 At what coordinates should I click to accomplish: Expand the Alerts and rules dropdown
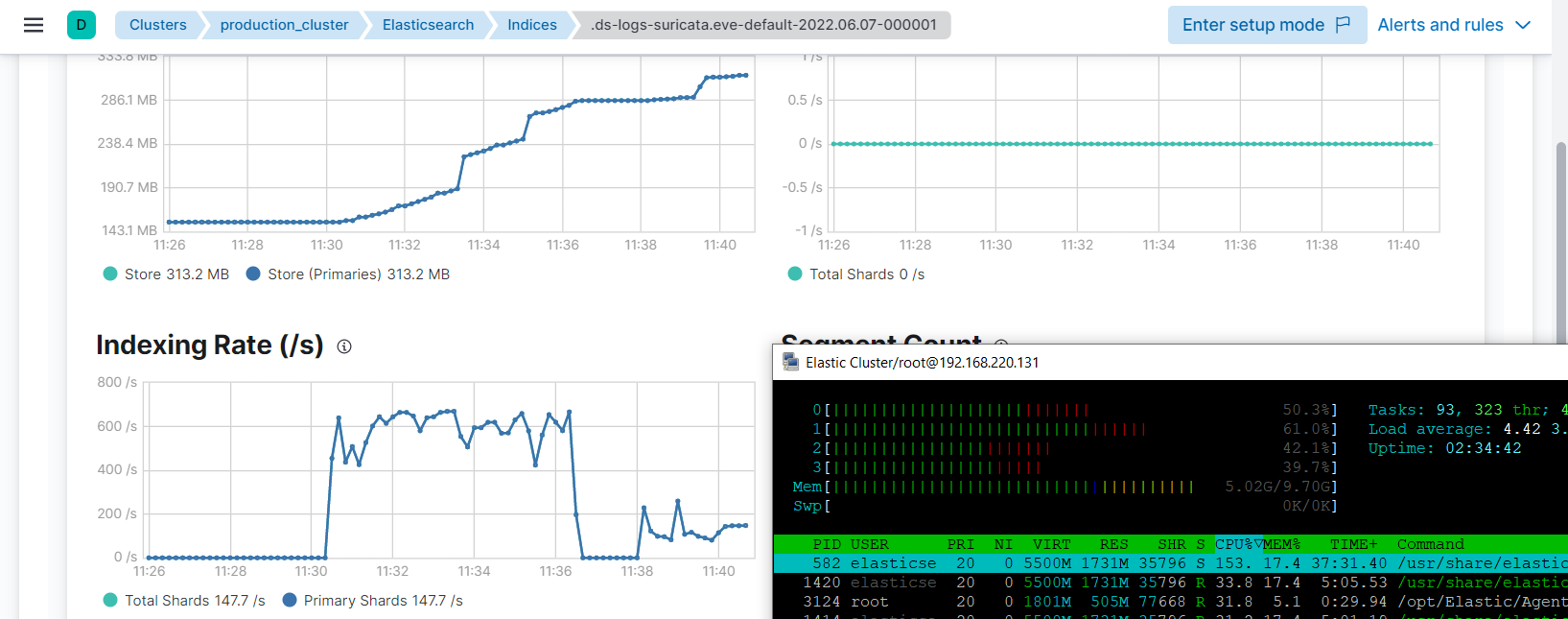[1454, 25]
